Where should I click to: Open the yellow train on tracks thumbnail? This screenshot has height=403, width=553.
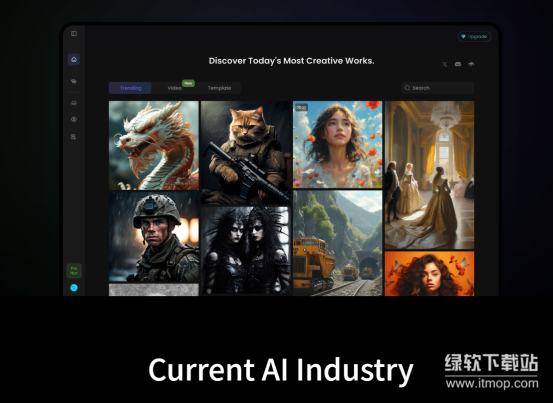tap(338, 243)
